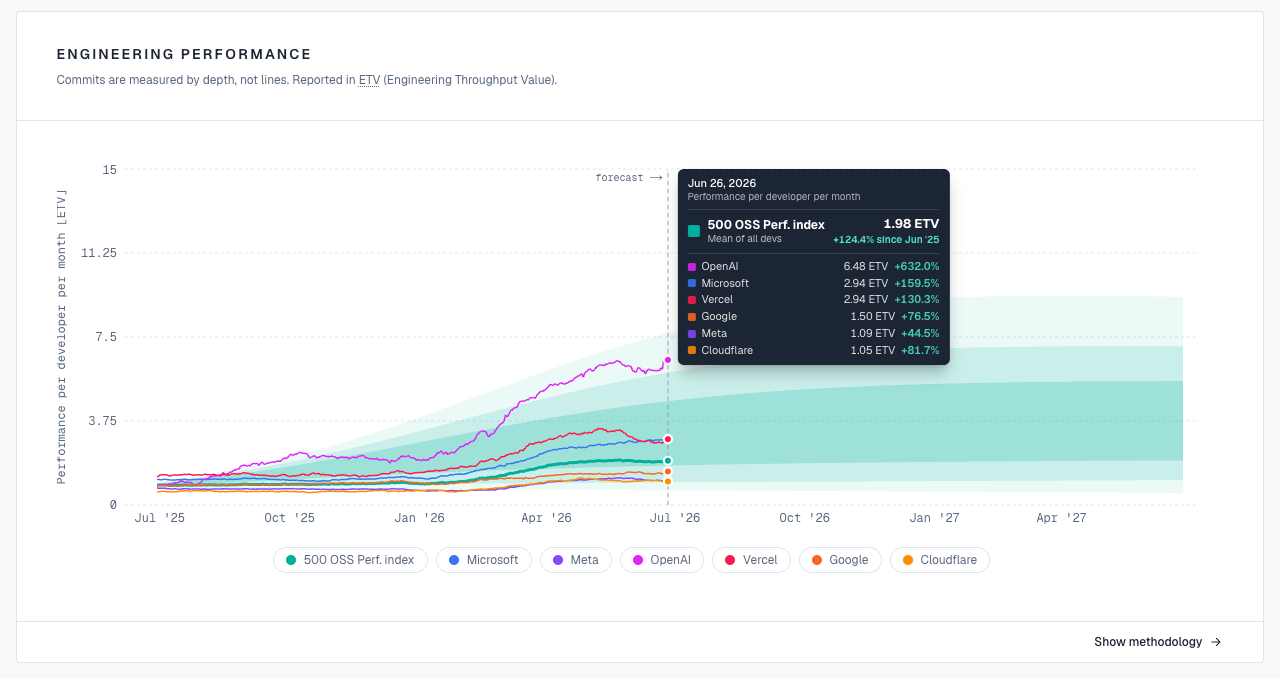Click the '6.48 ETV' OpenAI value
This screenshot has width=1280, height=679.
point(866,267)
